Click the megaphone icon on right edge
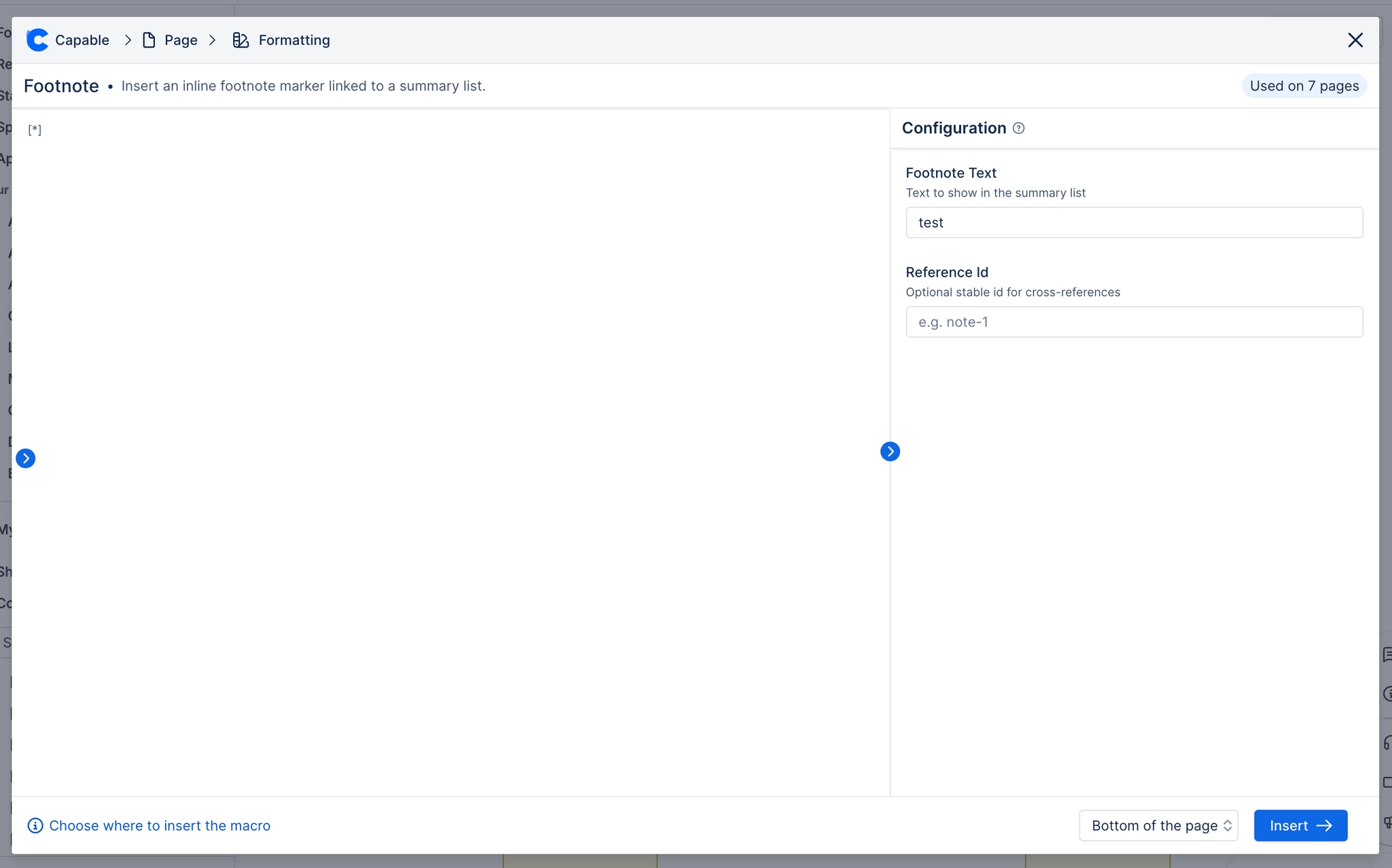Image resolution: width=1392 pixels, height=868 pixels. pyautogui.click(x=1387, y=822)
